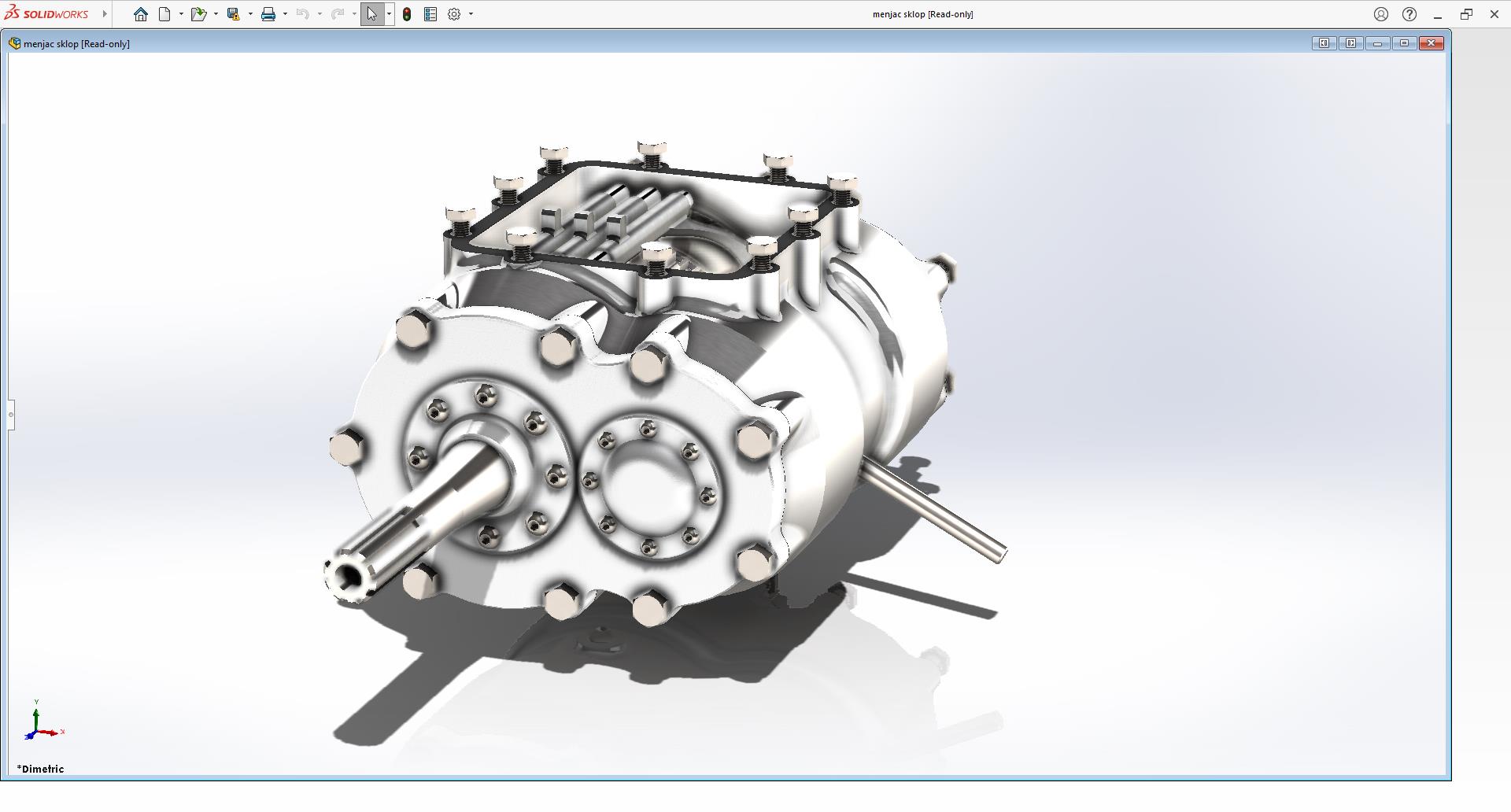Viewport: 1511px width, 812px height.
Task: Open File Properties list icon
Action: [x=430, y=14]
